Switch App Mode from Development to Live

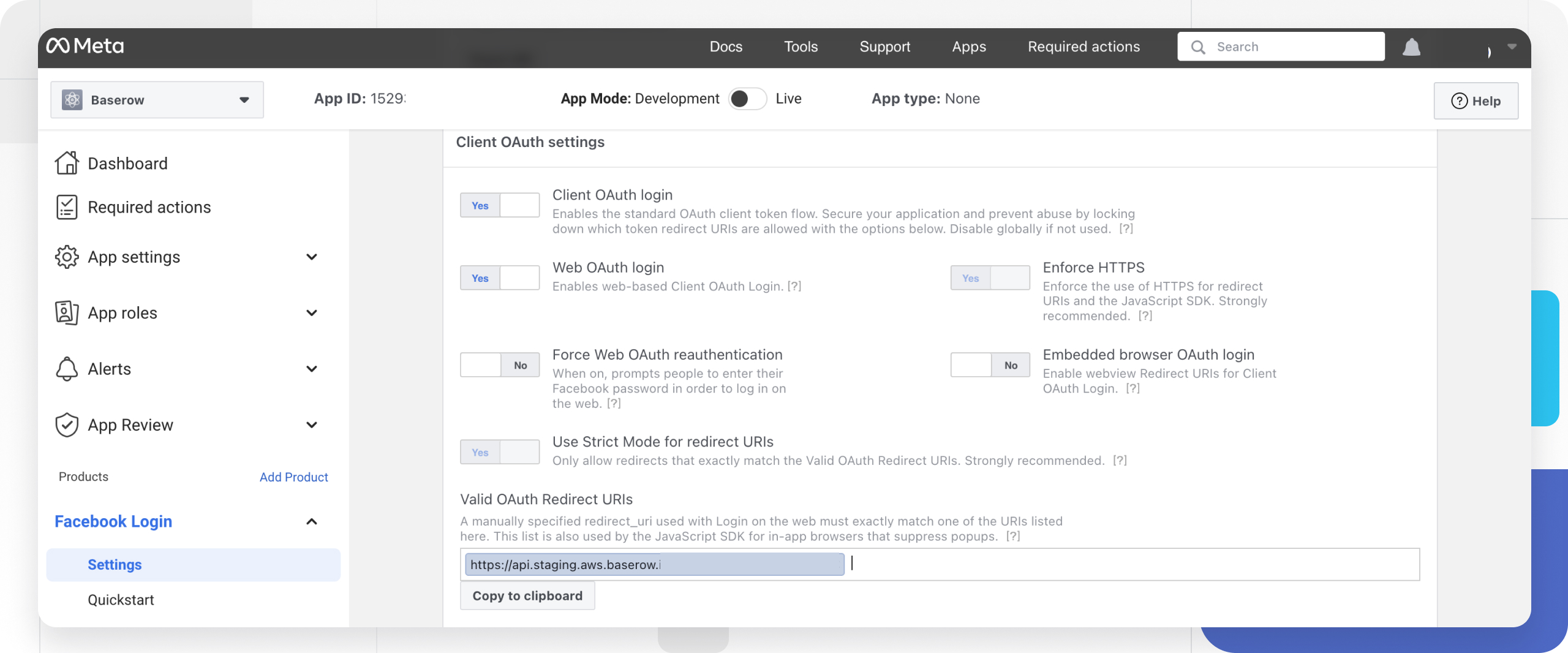pos(748,98)
